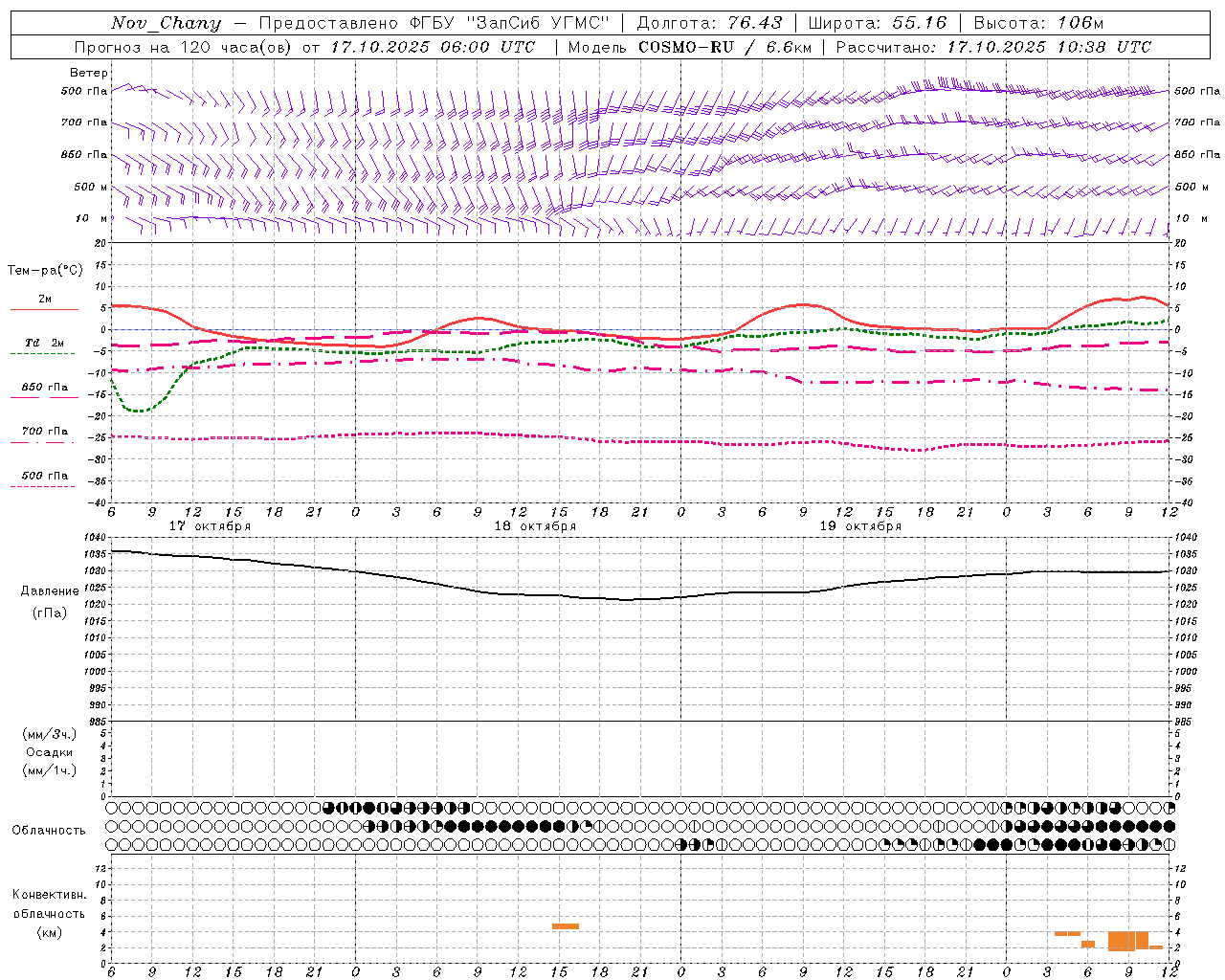The height and width of the screenshot is (980, 1225).
Task: Click the 'Ветер' wind panel label
Action: [x=89, y=73]
